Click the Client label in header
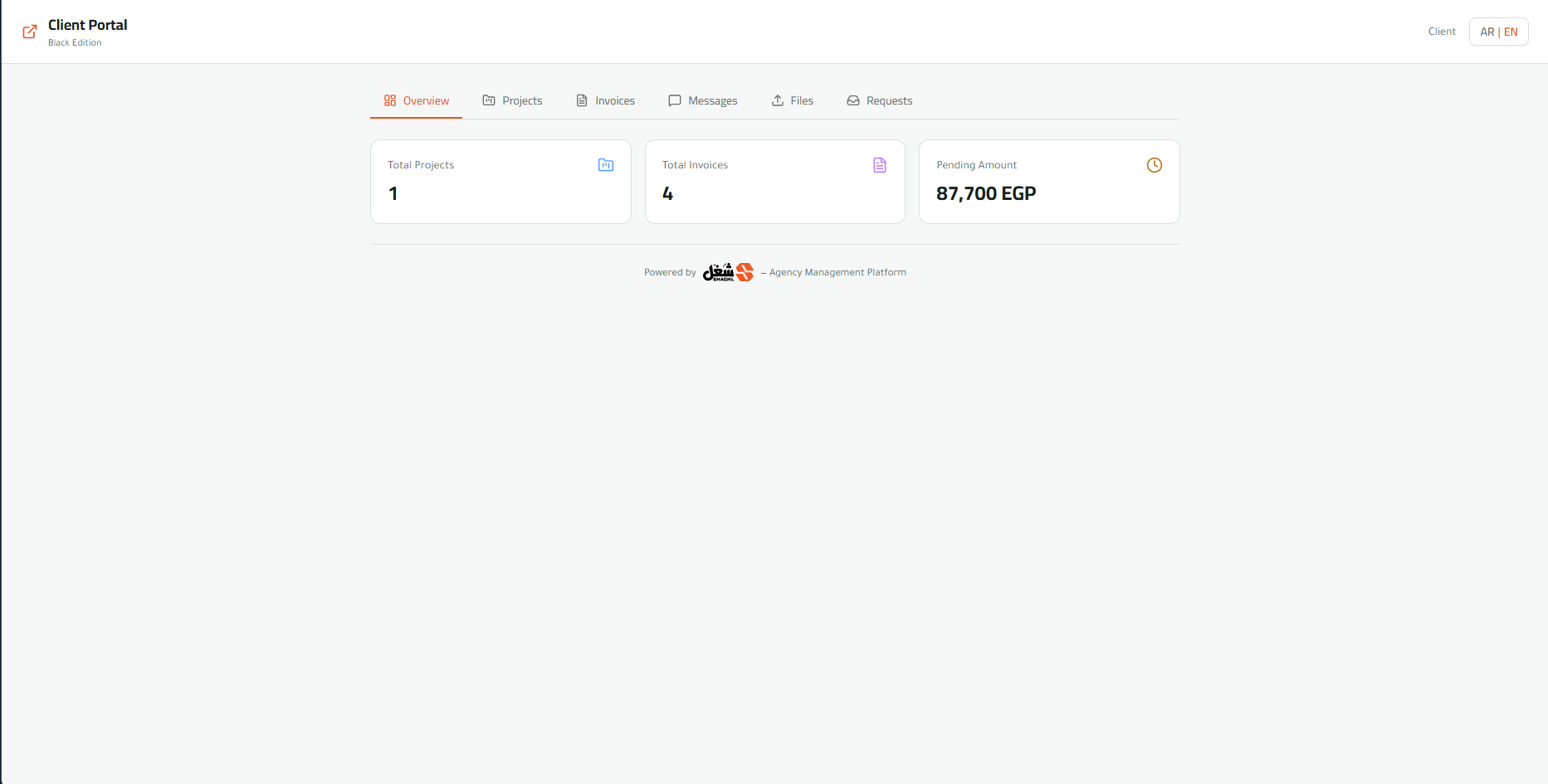1548x784 pixels. pyautogui.click(x=1442, y=32)
